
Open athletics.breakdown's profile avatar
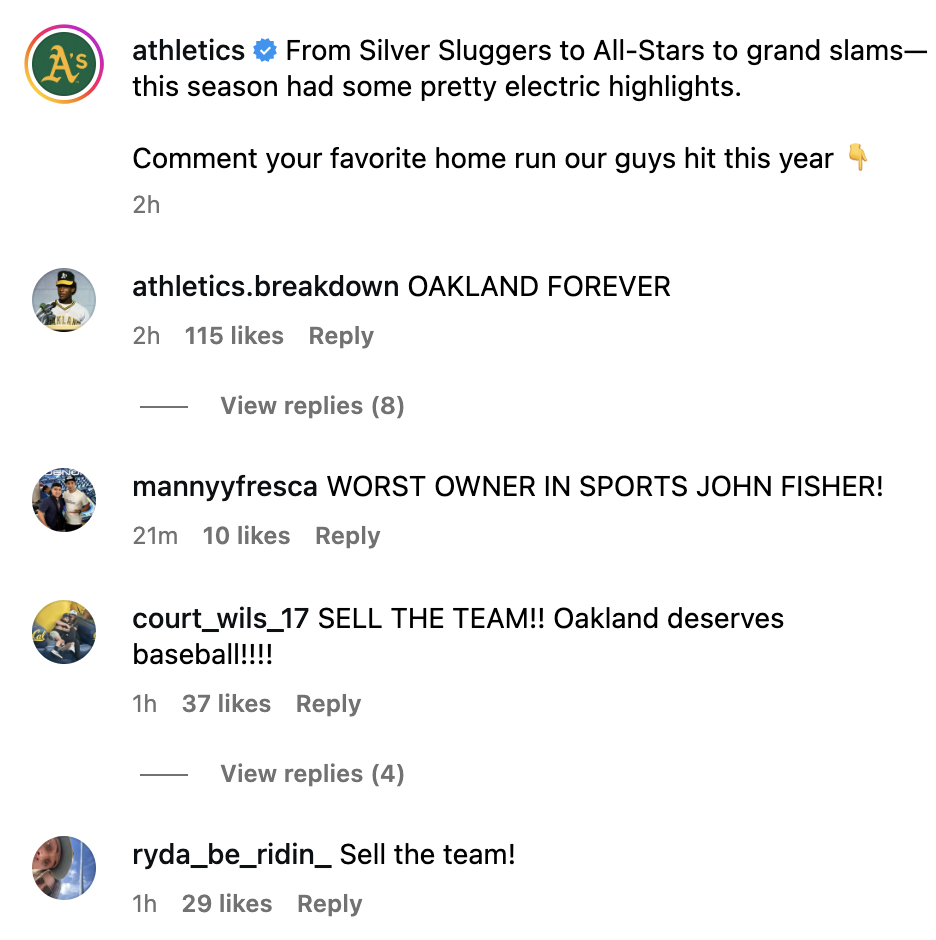[x=64, y=300]
